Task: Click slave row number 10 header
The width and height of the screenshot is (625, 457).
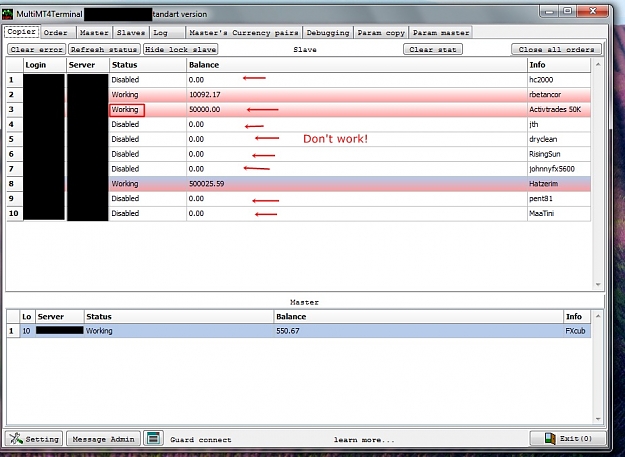Action: [15, 214]
